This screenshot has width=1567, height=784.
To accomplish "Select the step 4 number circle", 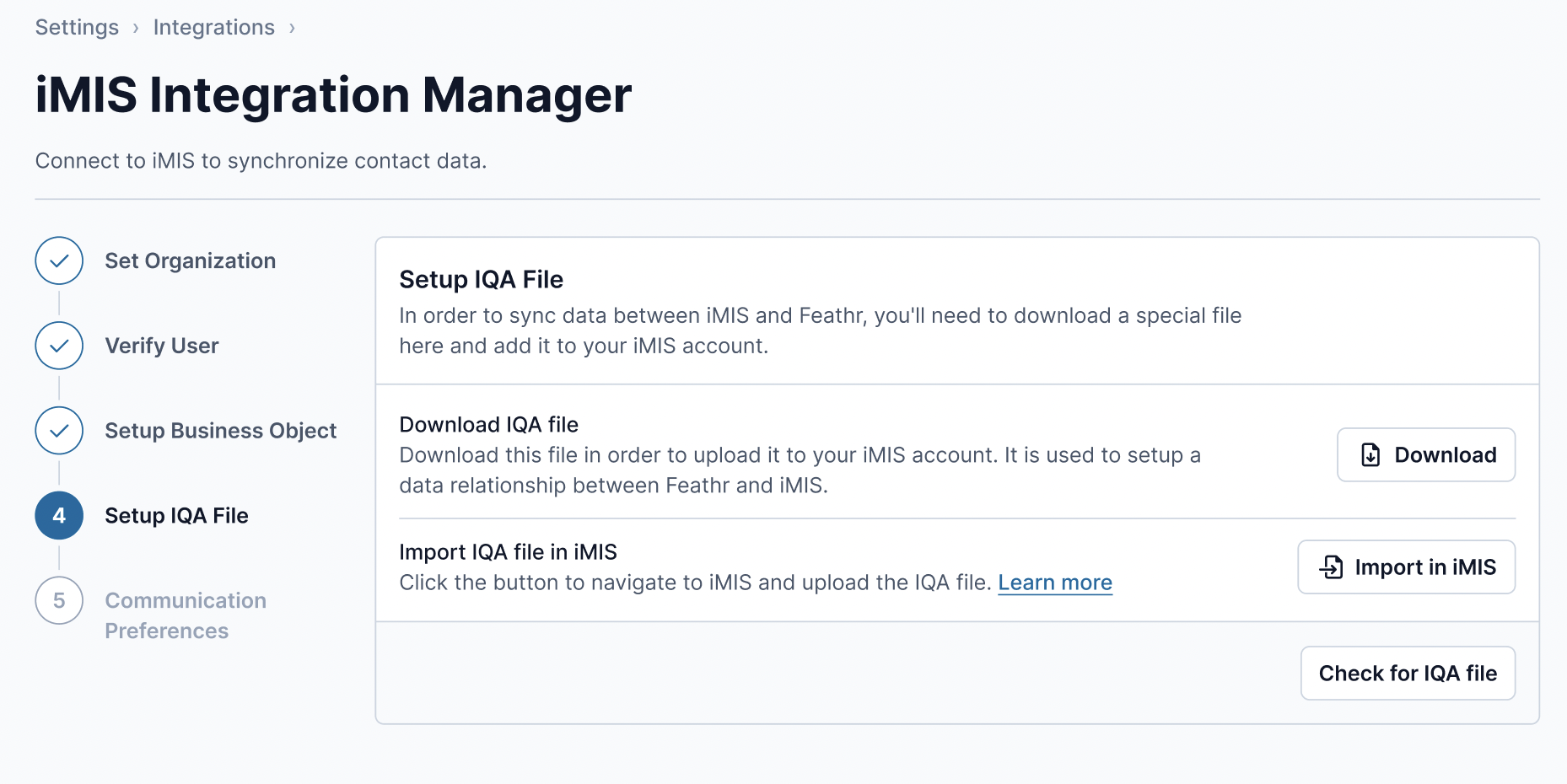I will pyautogui.click(x=59, y=516).
